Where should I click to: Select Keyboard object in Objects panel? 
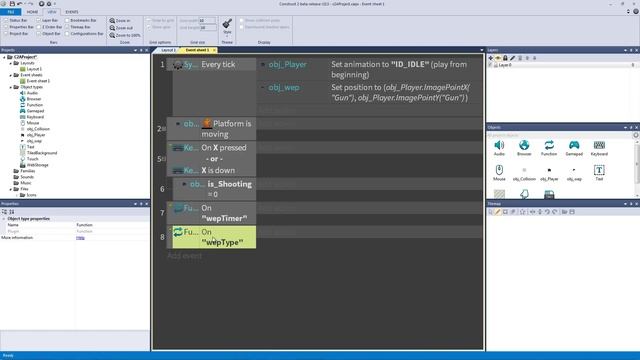599,148
